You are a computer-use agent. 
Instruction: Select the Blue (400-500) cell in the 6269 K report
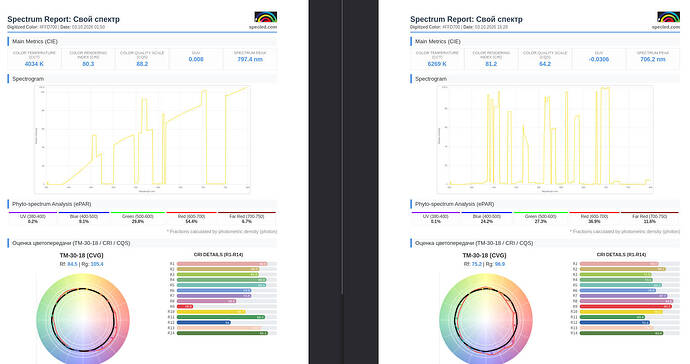[487, 218]
